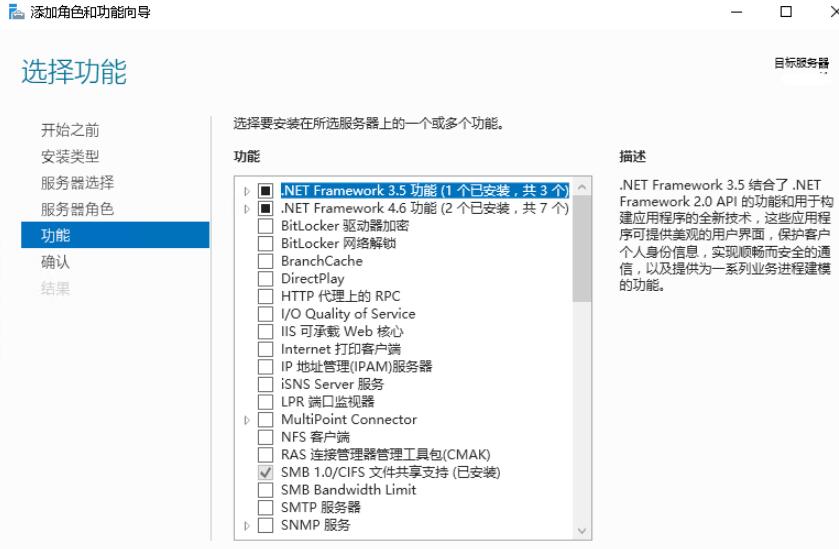Select IP 地址管理(IPAM)服务器 row text
Viewport: 839px width, 549px height.
point(356,367)
